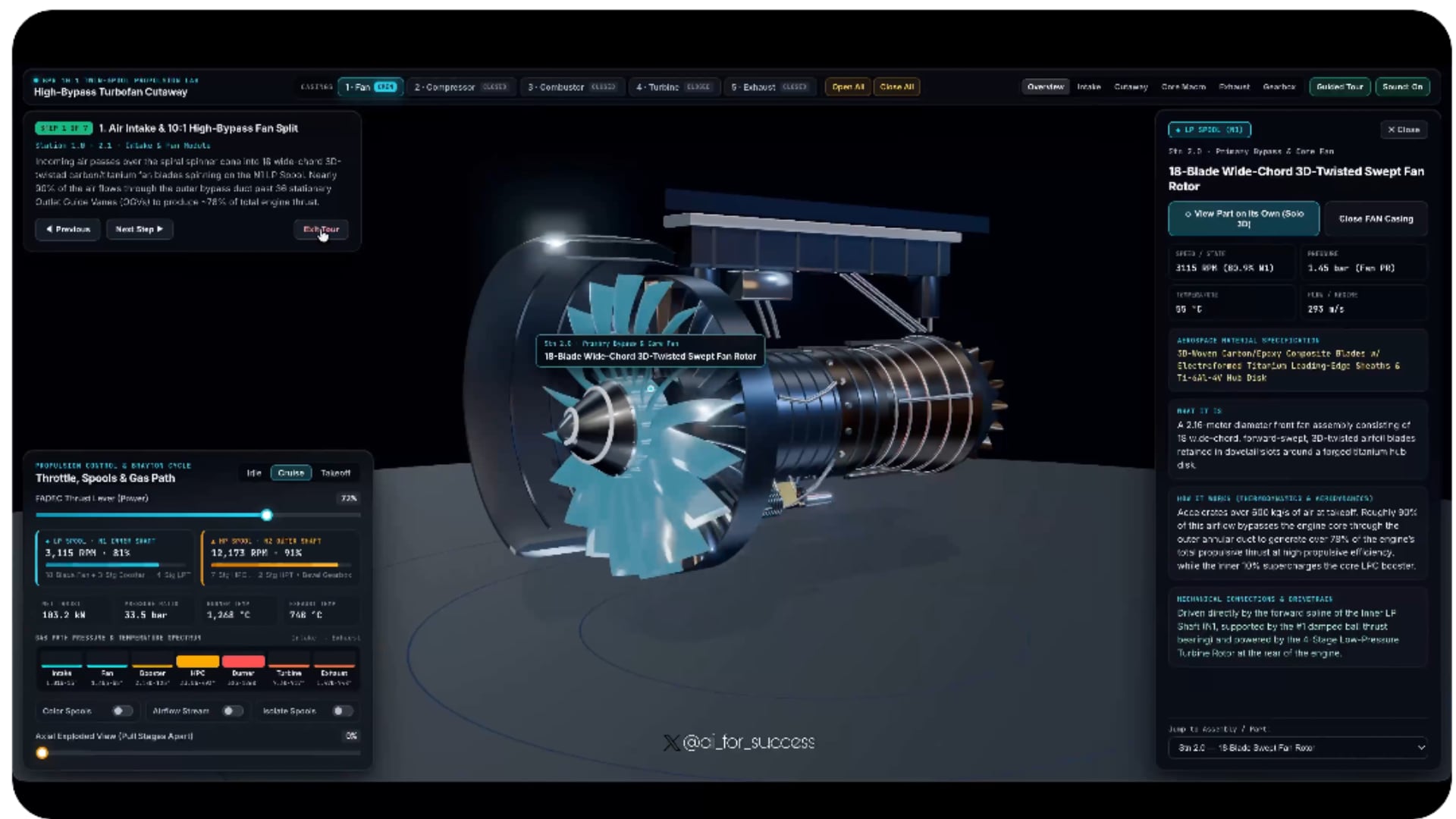Click the Close All casings button

point(897,87)
